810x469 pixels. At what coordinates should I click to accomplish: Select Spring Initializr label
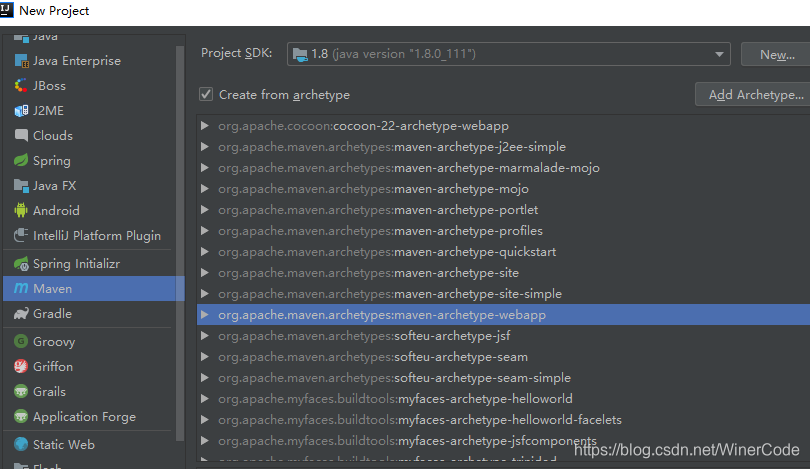[x=76, y=263]
